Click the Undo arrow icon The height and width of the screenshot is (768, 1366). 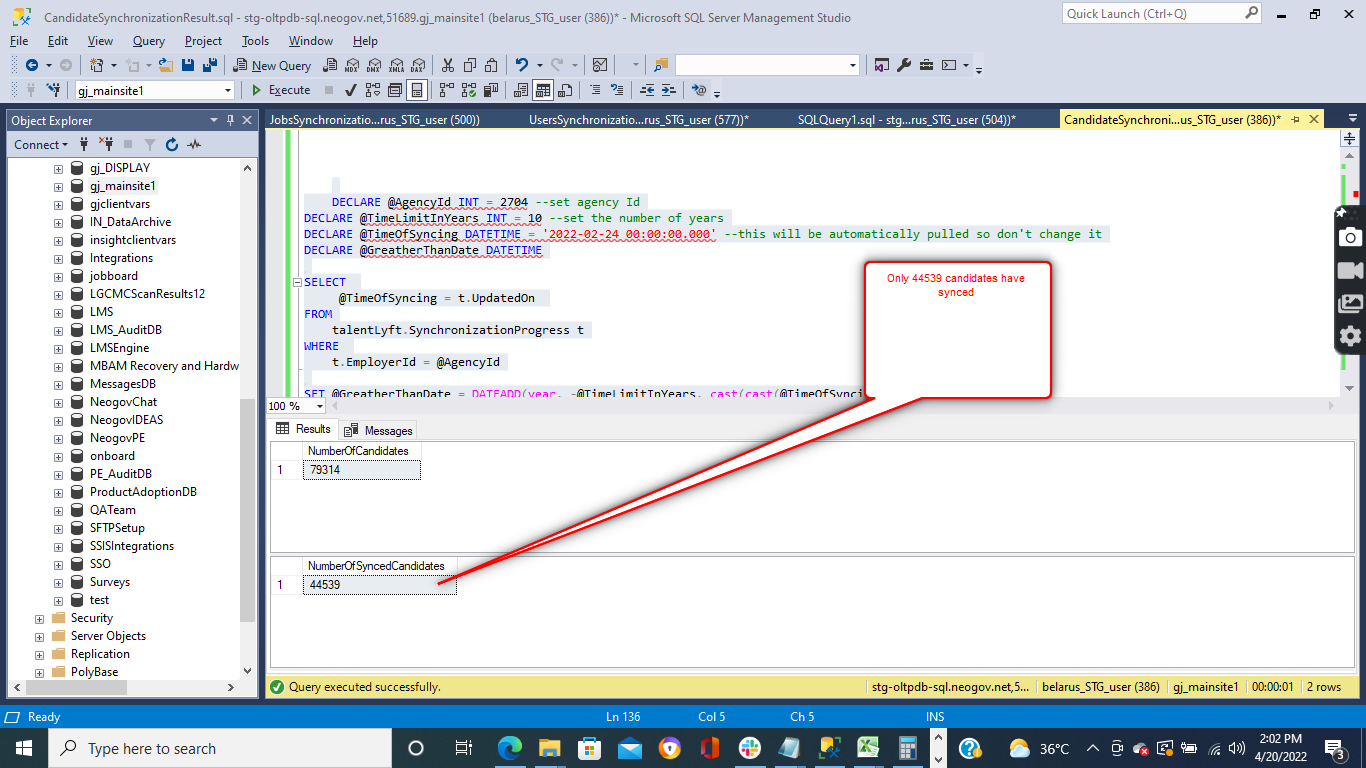tap(521, 65)
